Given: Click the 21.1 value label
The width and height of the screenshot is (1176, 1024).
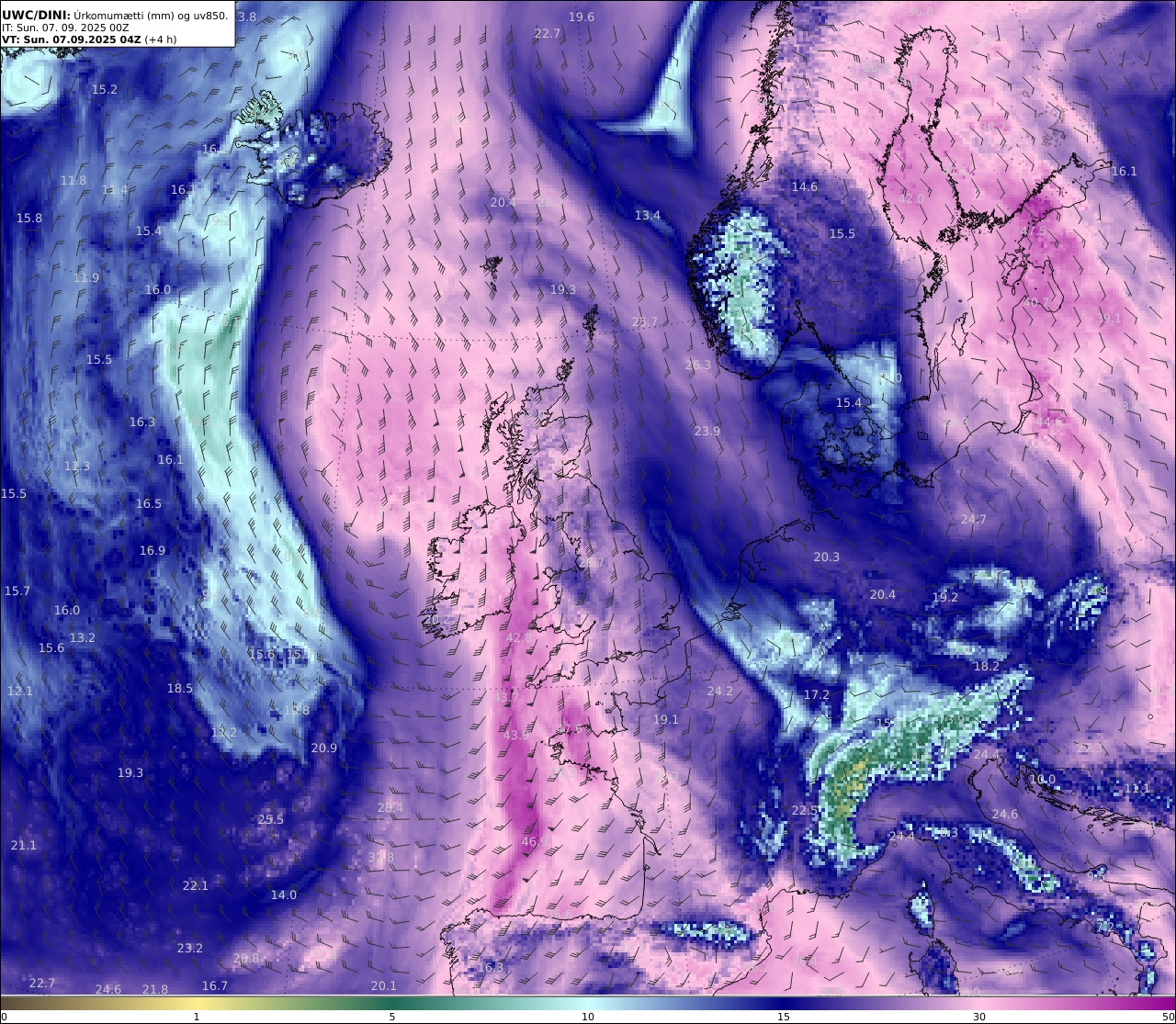Looking at the screenshot, I should coord(24,846).
